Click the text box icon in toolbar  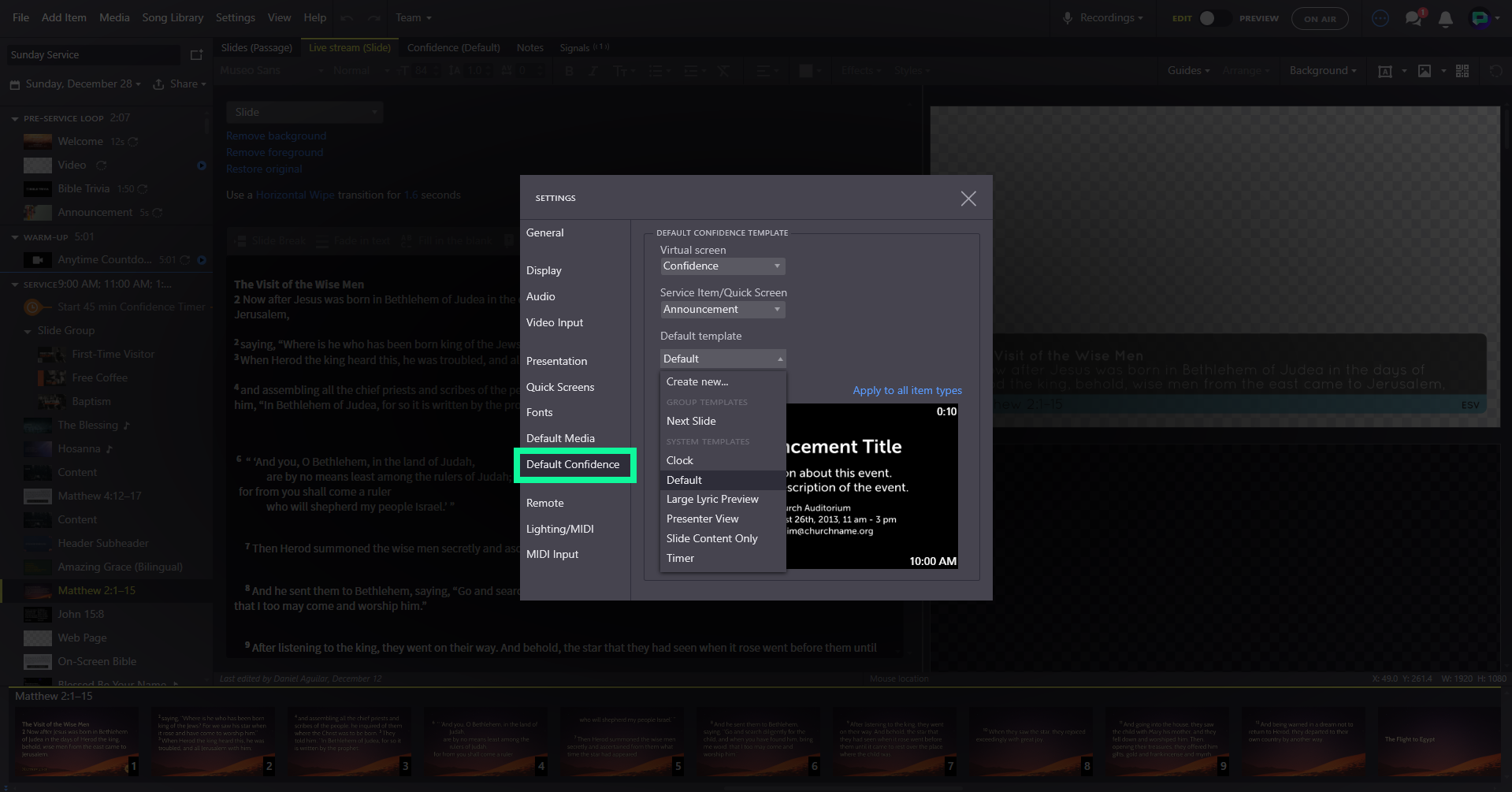click(x=1384, y=71)
